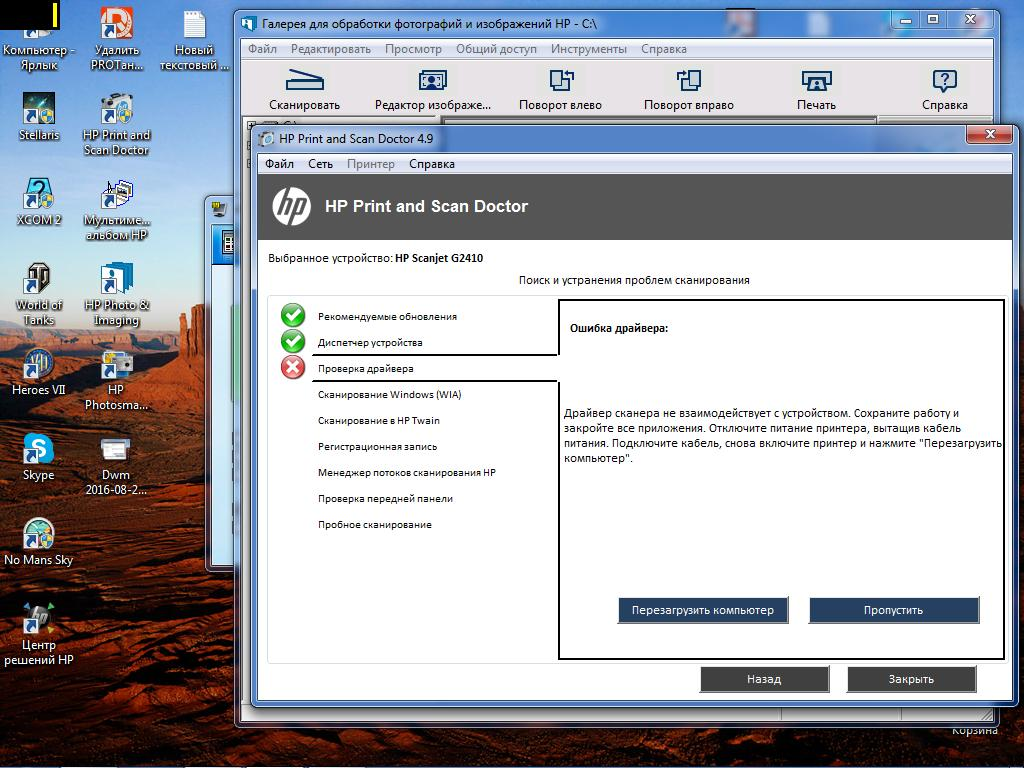Click the Печать printer icon in gallery

click(x=816, y=80)
